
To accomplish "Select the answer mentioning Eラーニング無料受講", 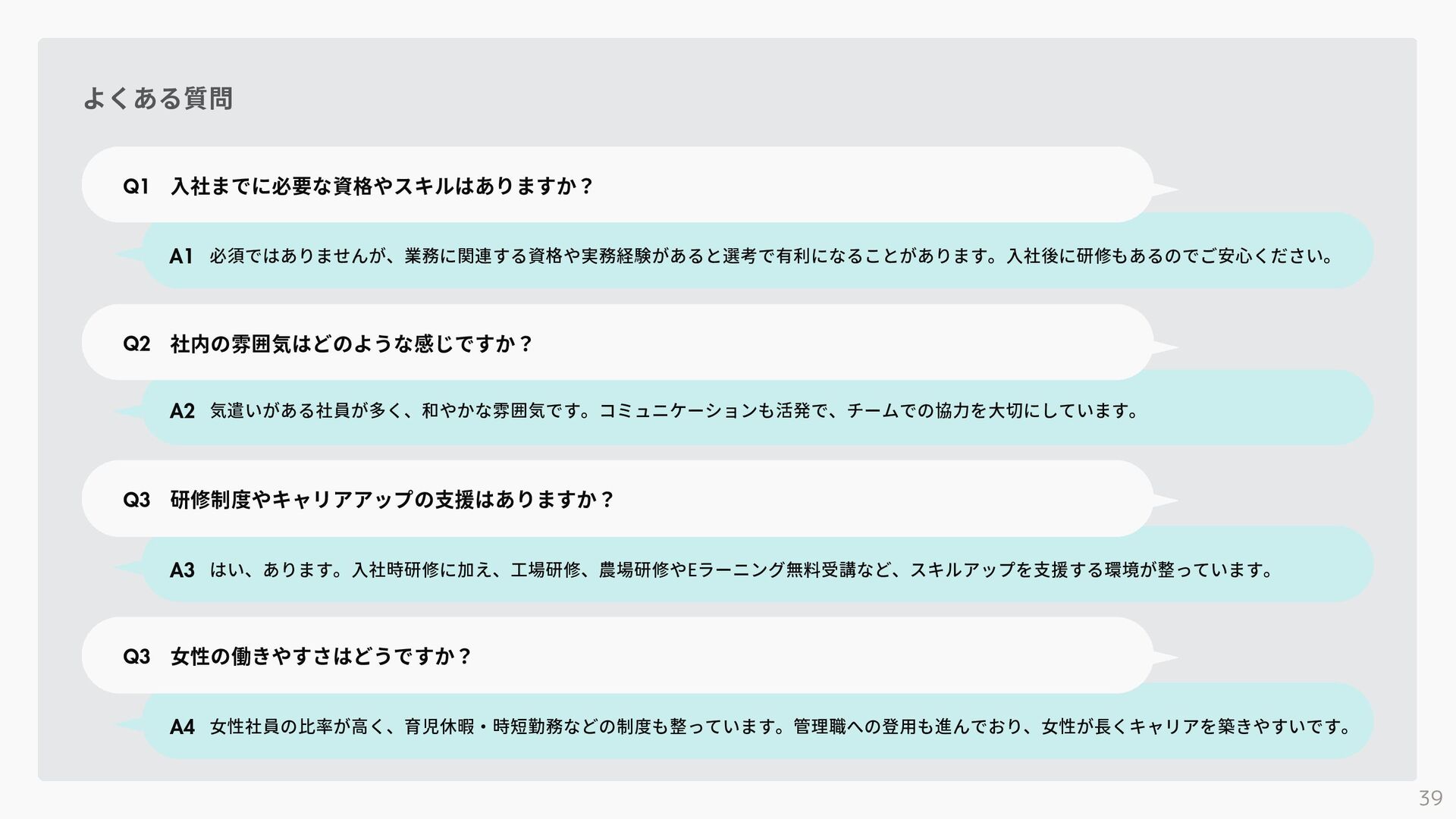I will point(742,569).
